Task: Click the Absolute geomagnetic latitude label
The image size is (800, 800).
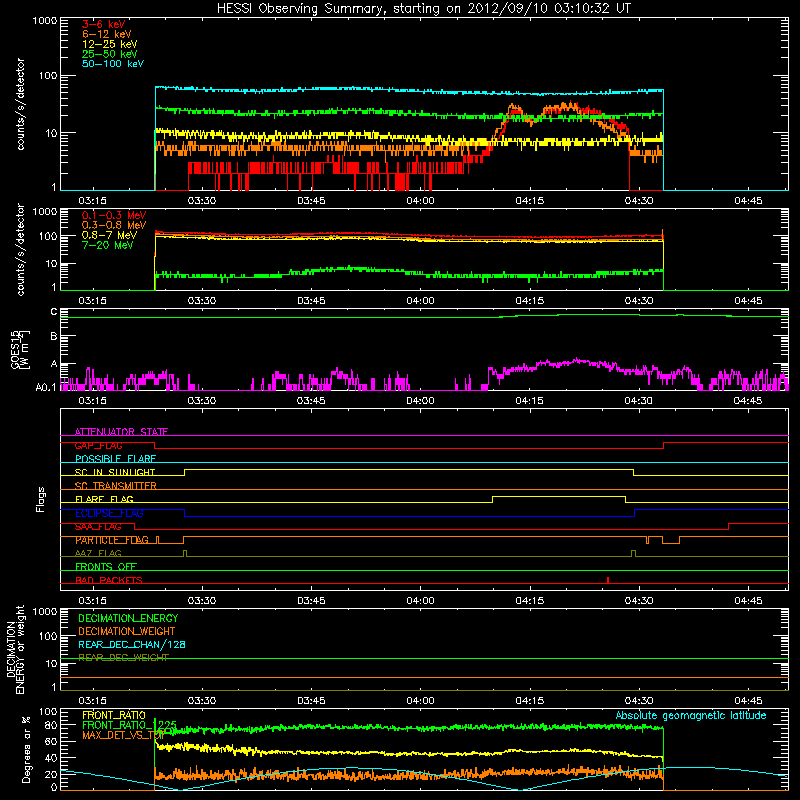Action: (691, 715)
